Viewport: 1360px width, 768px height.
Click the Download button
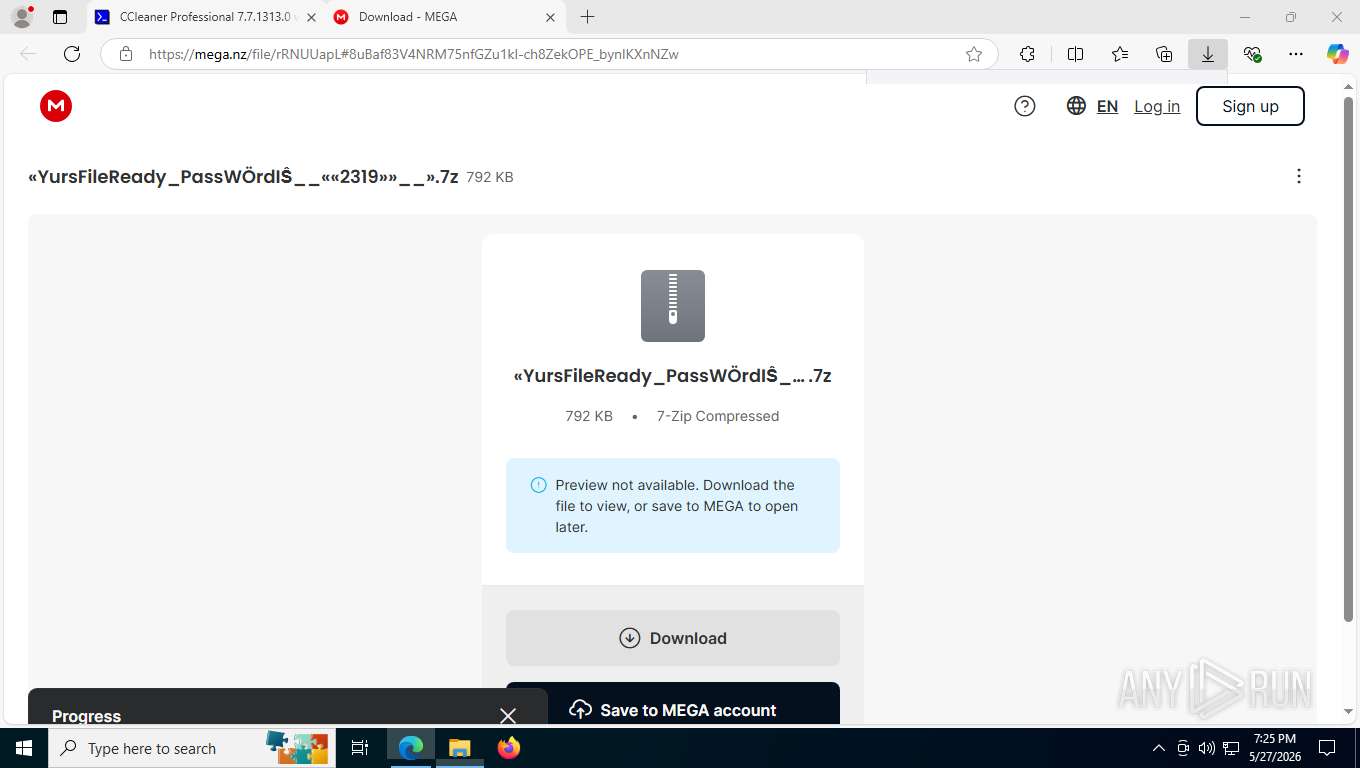tap(673, 638)
